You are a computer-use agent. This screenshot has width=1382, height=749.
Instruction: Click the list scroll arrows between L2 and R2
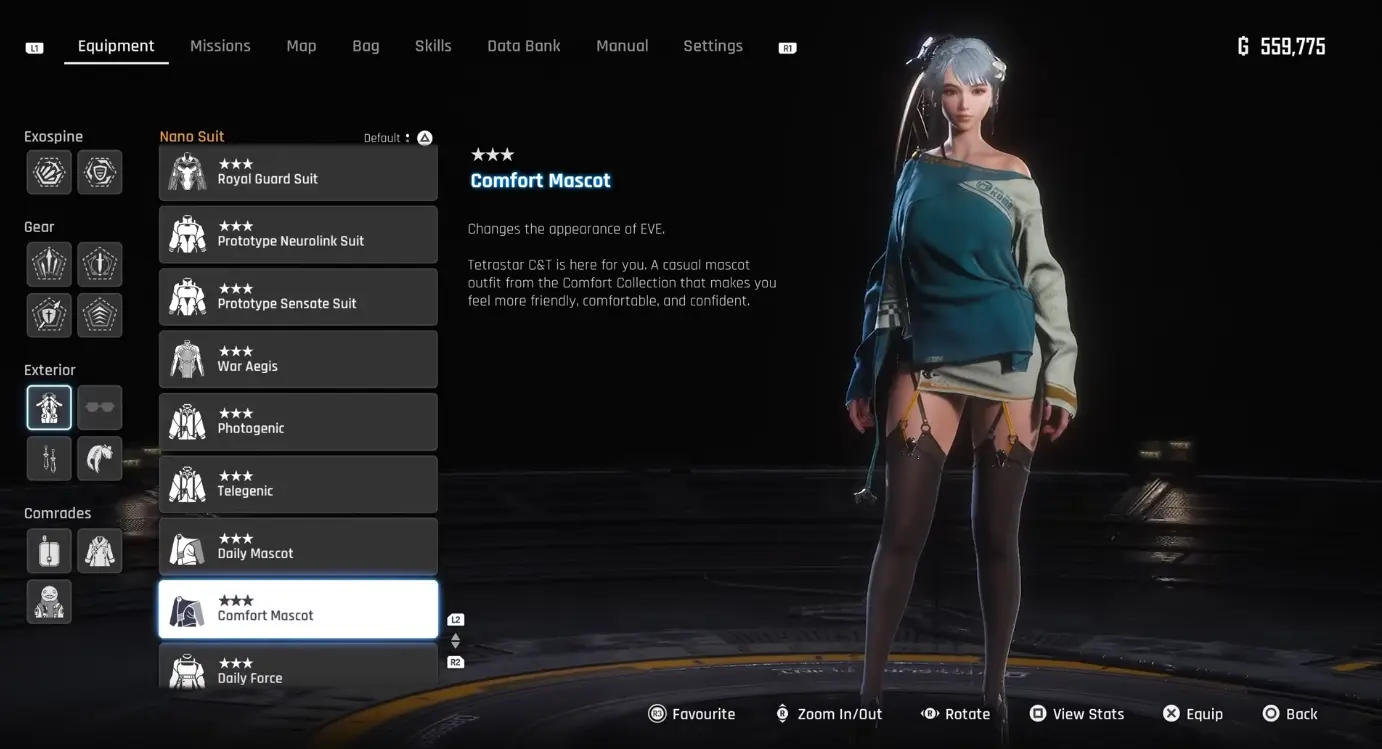pos(456,641)
